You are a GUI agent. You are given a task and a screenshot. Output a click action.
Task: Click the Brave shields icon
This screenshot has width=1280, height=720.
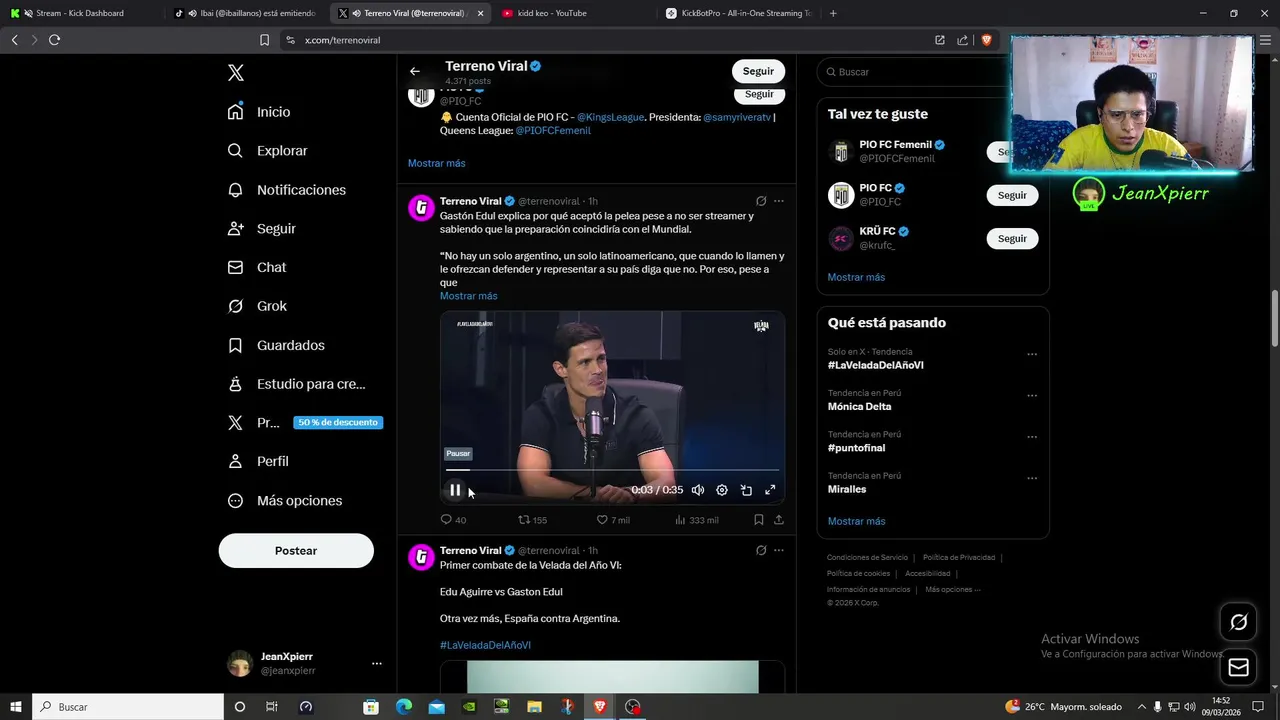point(986,40)
